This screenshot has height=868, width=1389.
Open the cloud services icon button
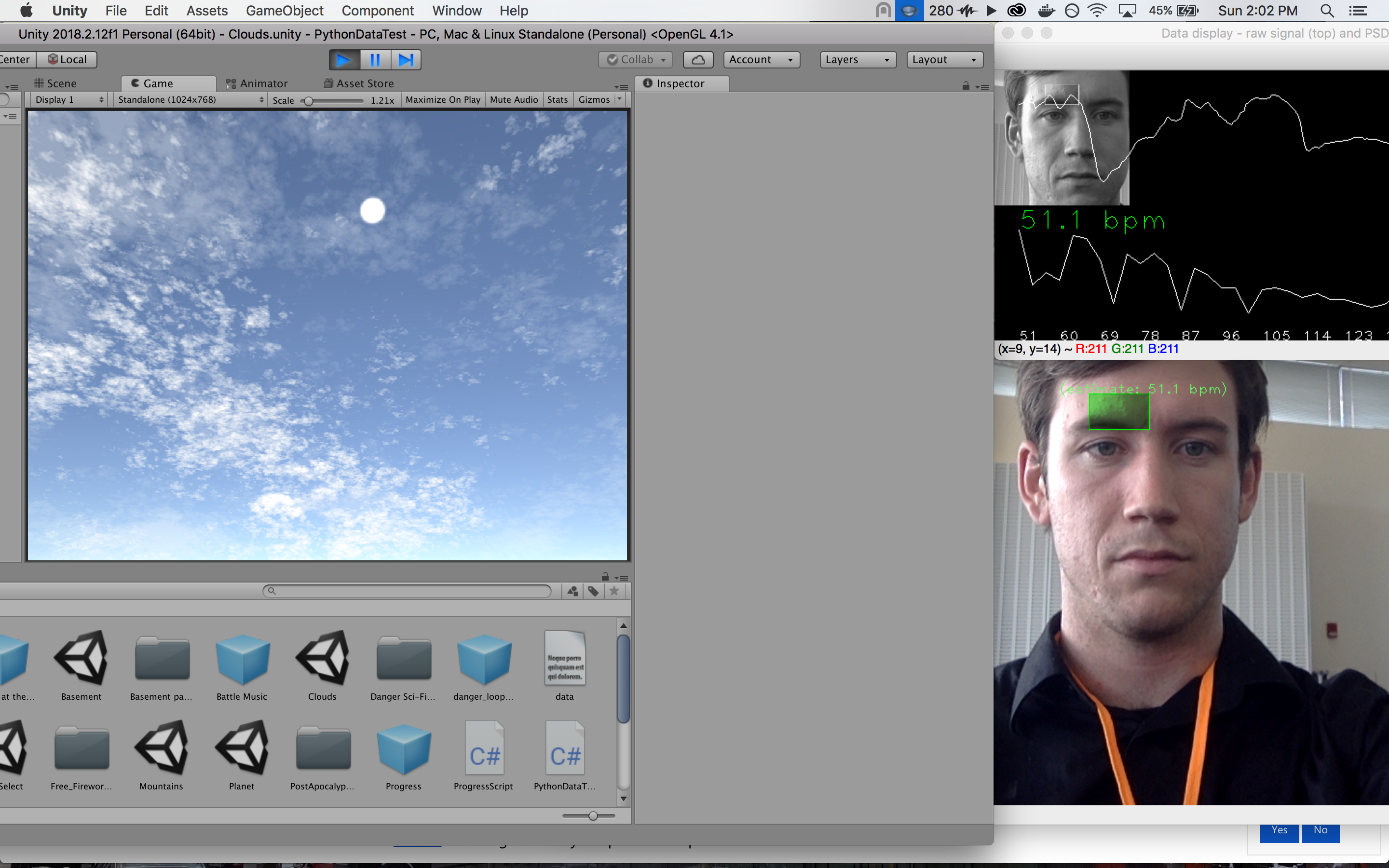[x=698, y=60]
